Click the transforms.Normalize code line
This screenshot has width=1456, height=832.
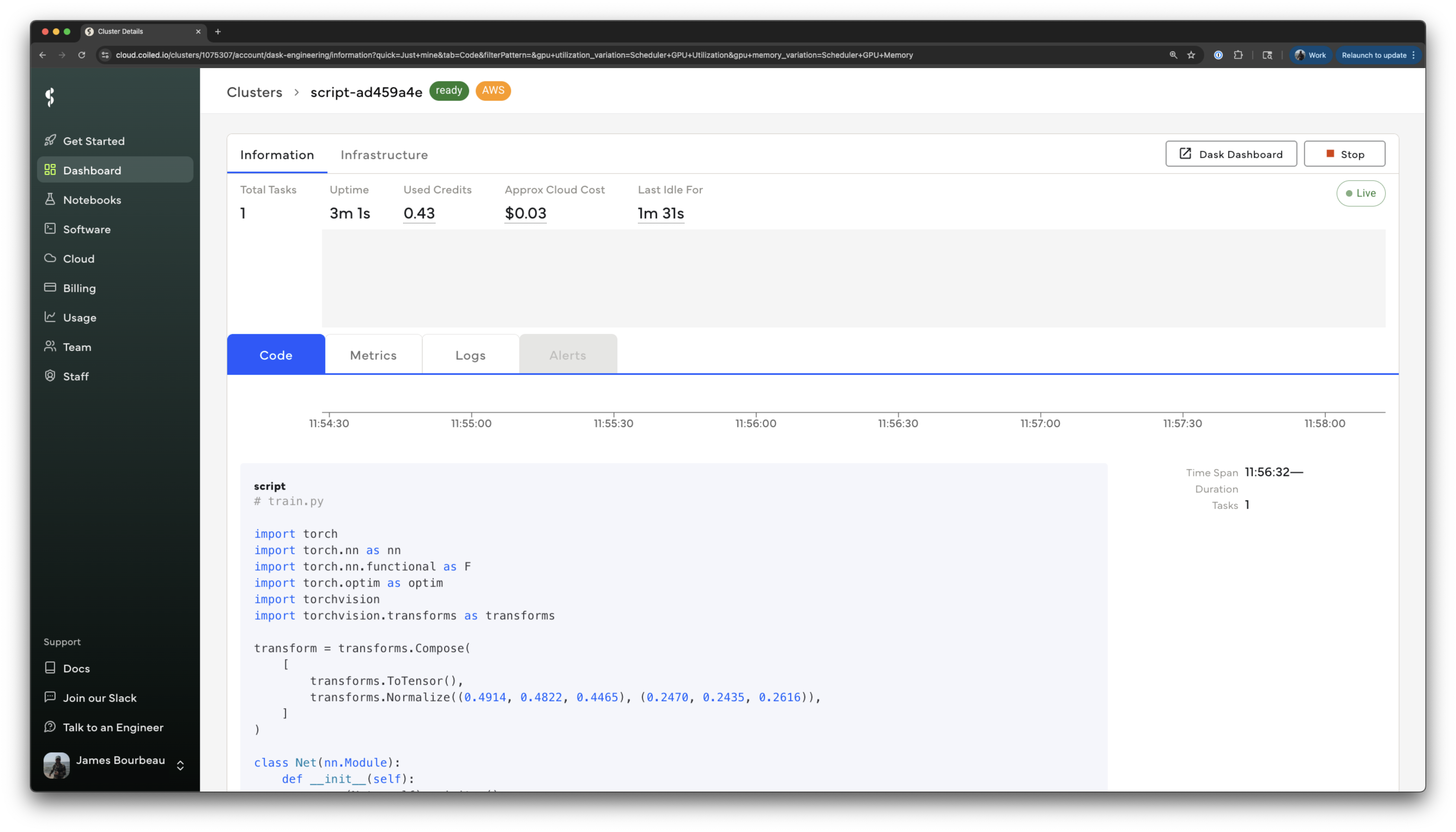[x=565, y=697]
